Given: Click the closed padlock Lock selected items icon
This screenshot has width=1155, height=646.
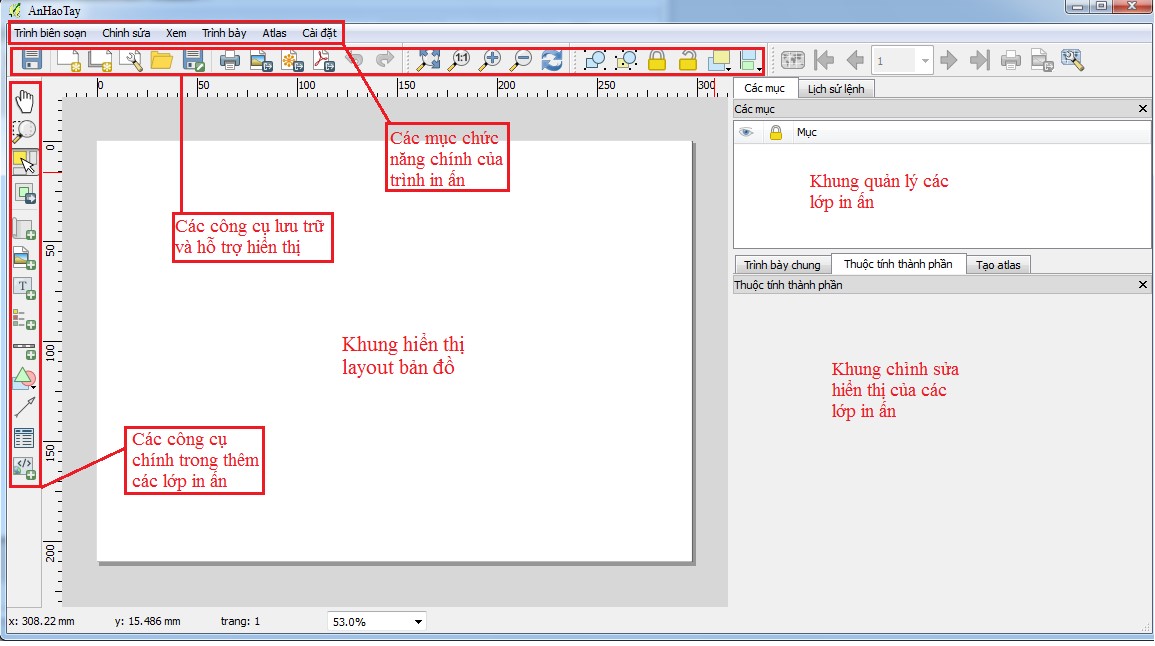Looking at the screenshot, I should tap(656, 60).
